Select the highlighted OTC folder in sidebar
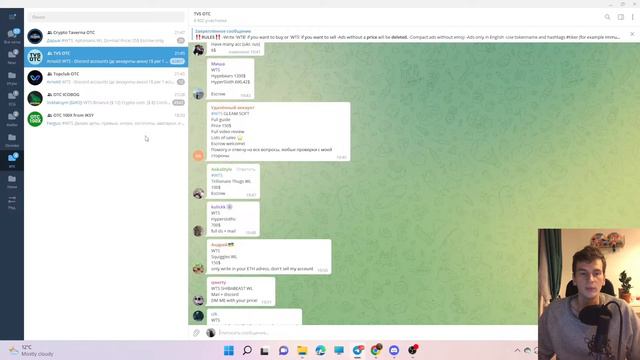Screen dimensions: 640x360 [12, 160]
